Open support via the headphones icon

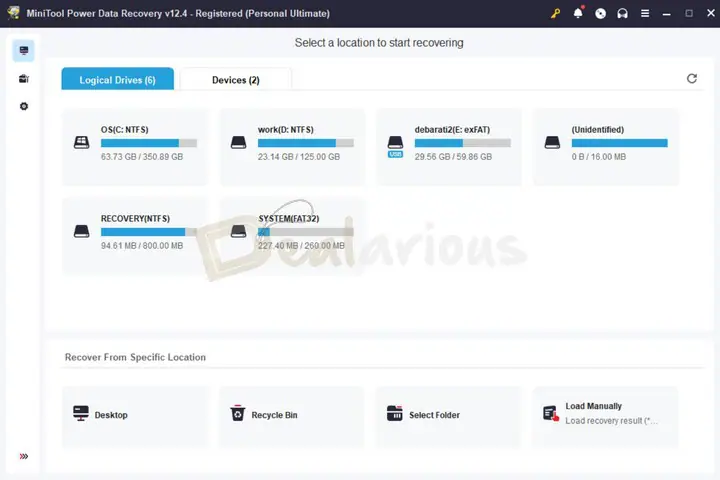[x=622, y=14]
